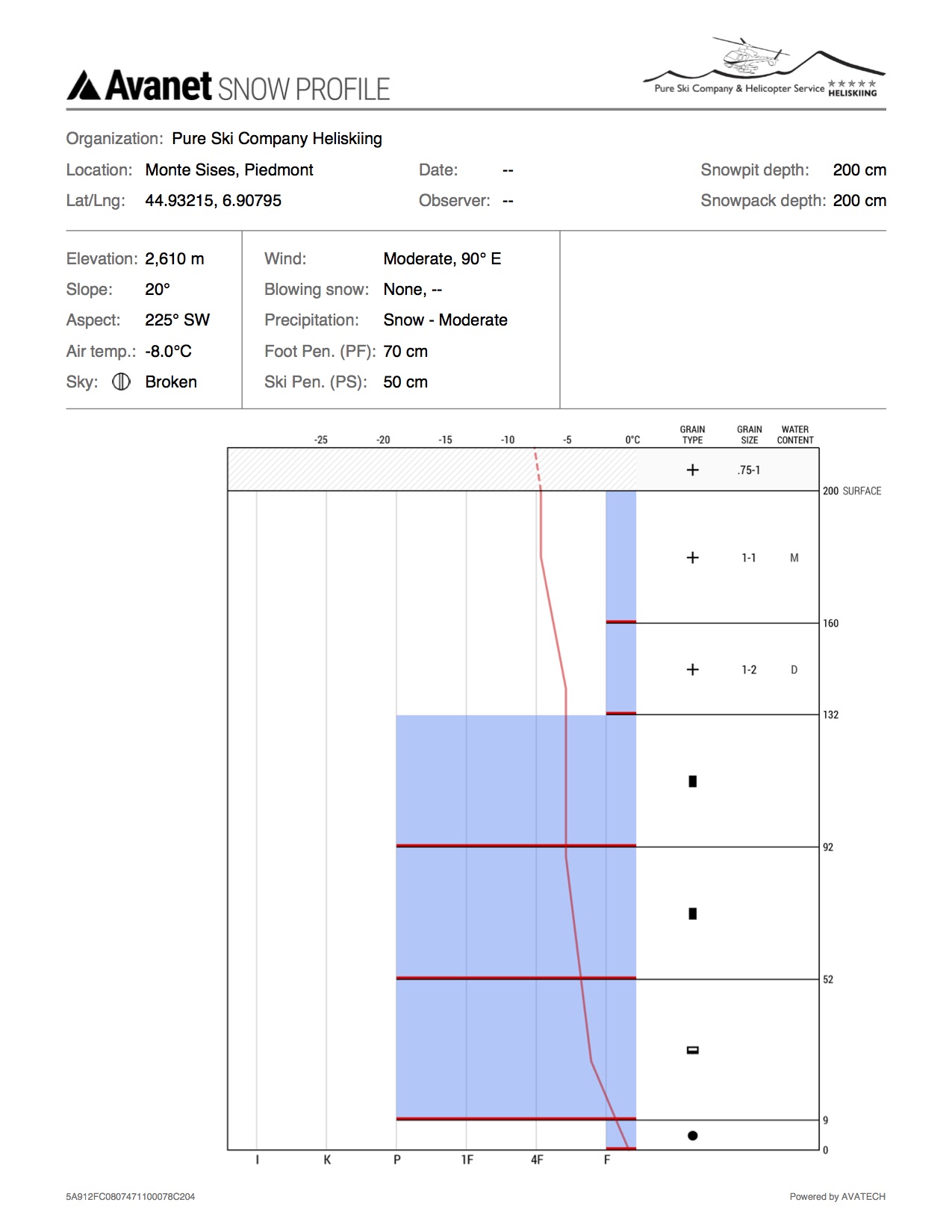Click the 4F hardness axis label

click(536, 1160)
